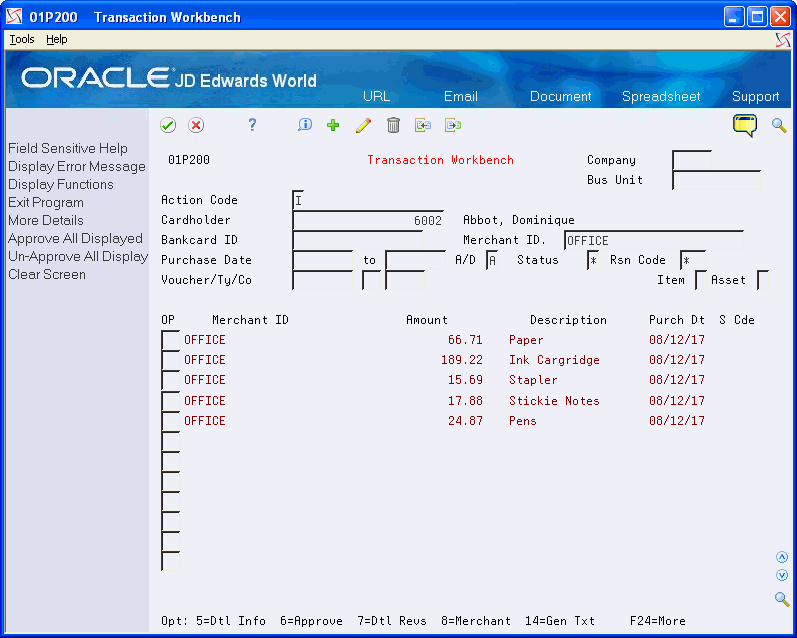Click the Company input field
Viewport: 797px width, 638px height.
click(x=691, y=160)
